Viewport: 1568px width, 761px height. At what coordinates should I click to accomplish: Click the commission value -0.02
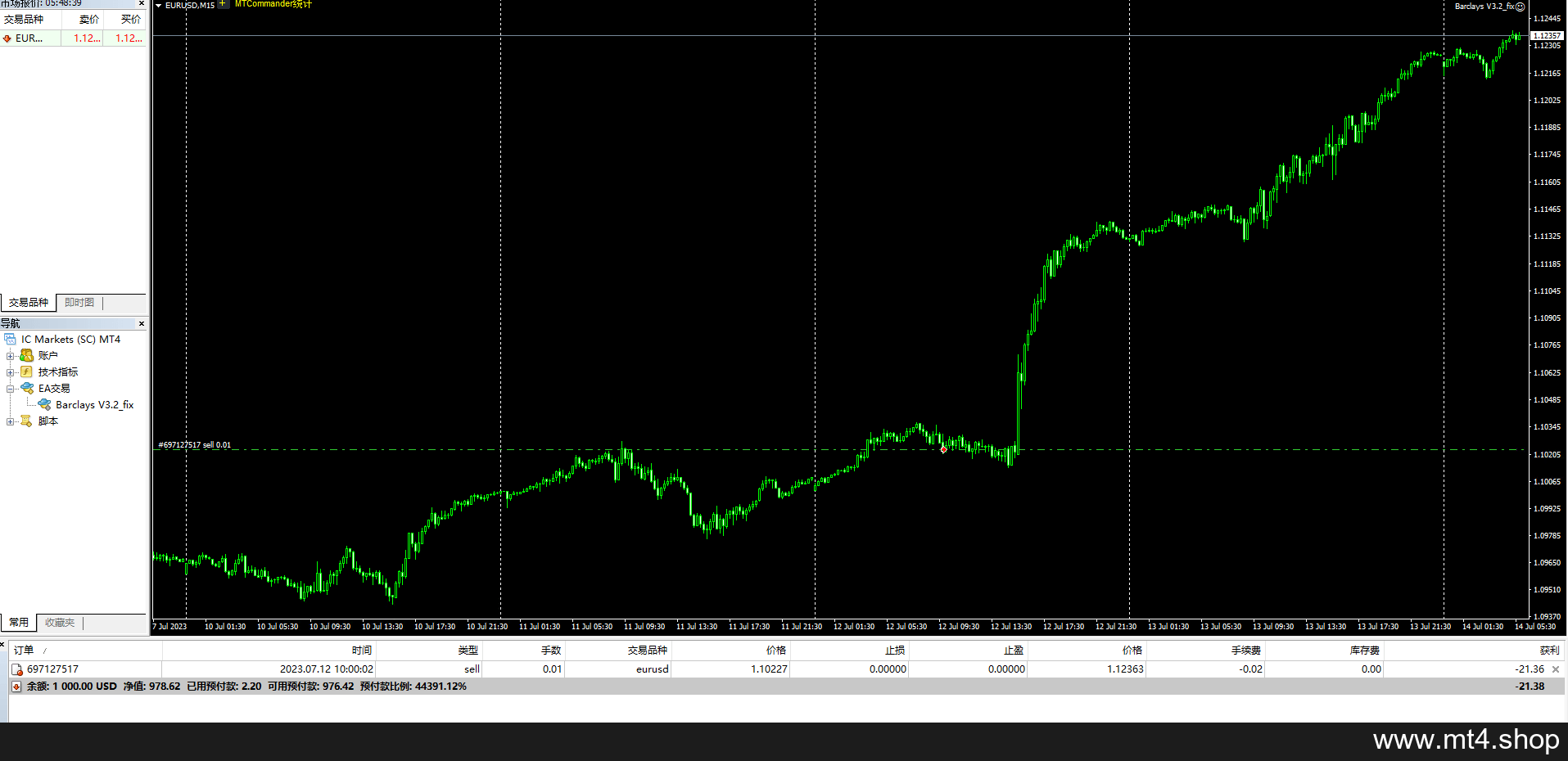(x=1250, y=669)
